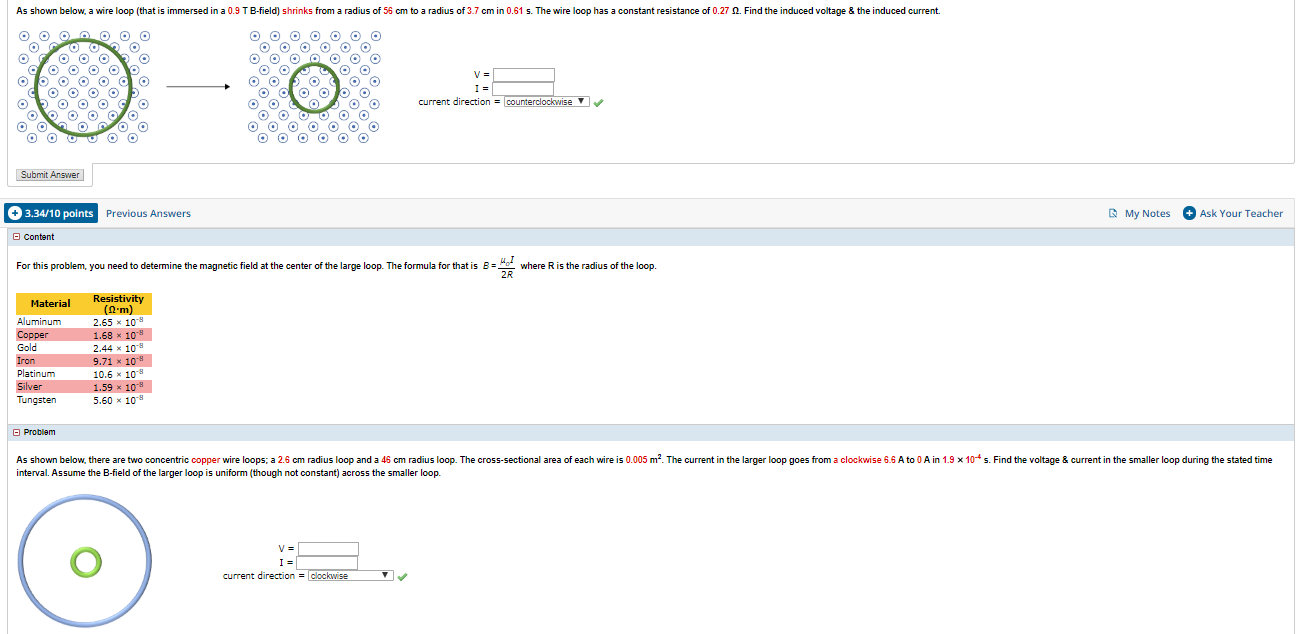Click the V input field in the second problem
The width and height of the screenshot is (1298, 634).
click(329, 548)
